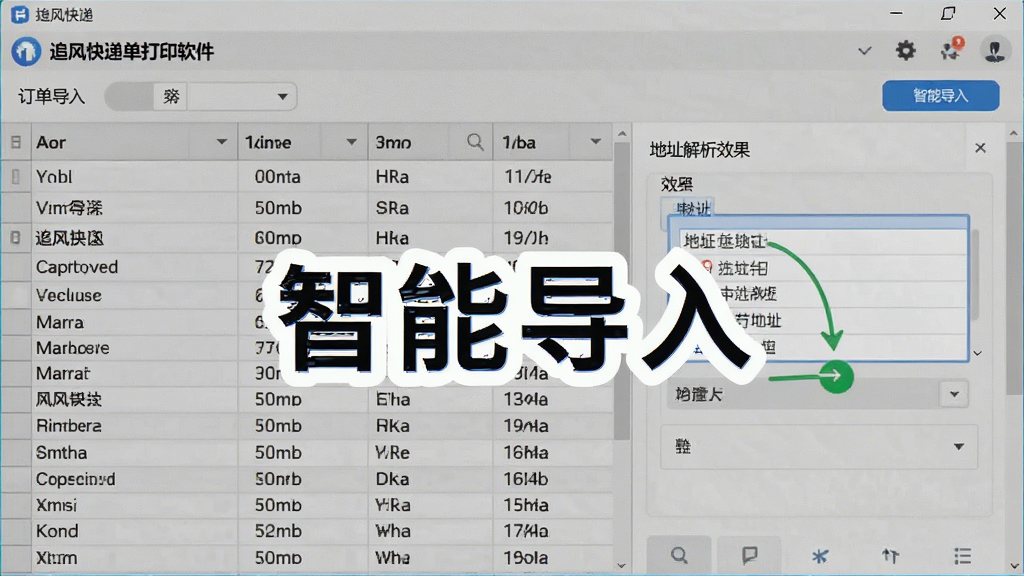1024x576 pixels.
Task: Click the list view icon in bottom toolbar
Action: point(962,556)
